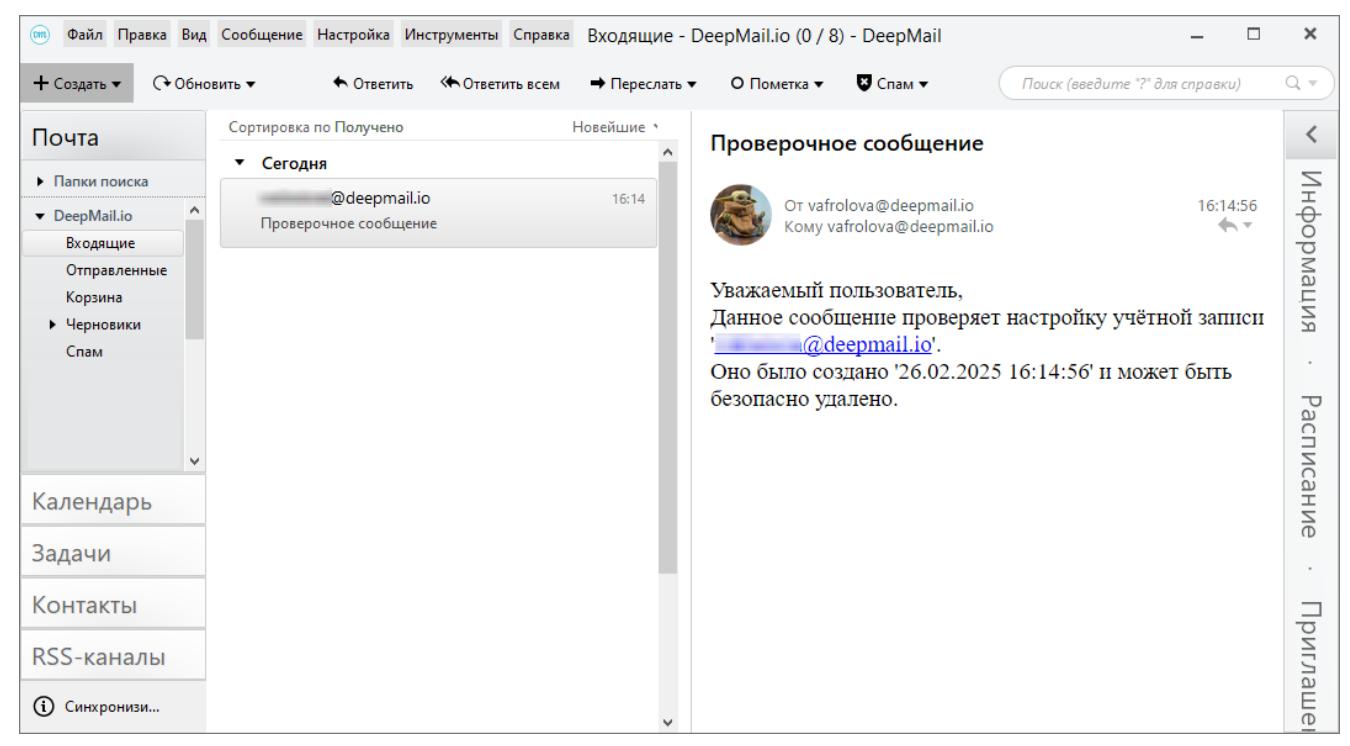The image size is (1350, 746).
Task: Open the Расписание side tab
Action: tap(1312, 466)
